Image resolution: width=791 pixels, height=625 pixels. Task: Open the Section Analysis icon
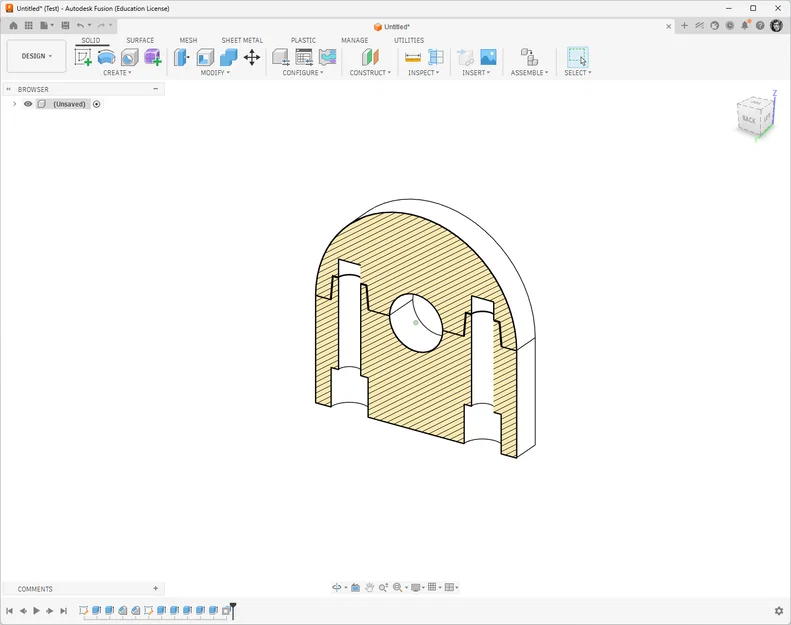[x=435, y=57]
